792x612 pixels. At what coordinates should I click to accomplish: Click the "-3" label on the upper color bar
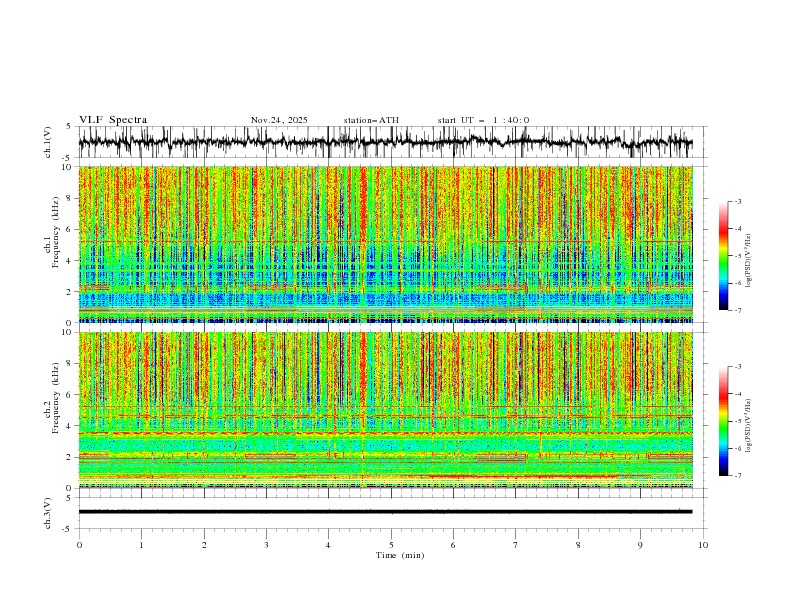(x=738, y=201)
